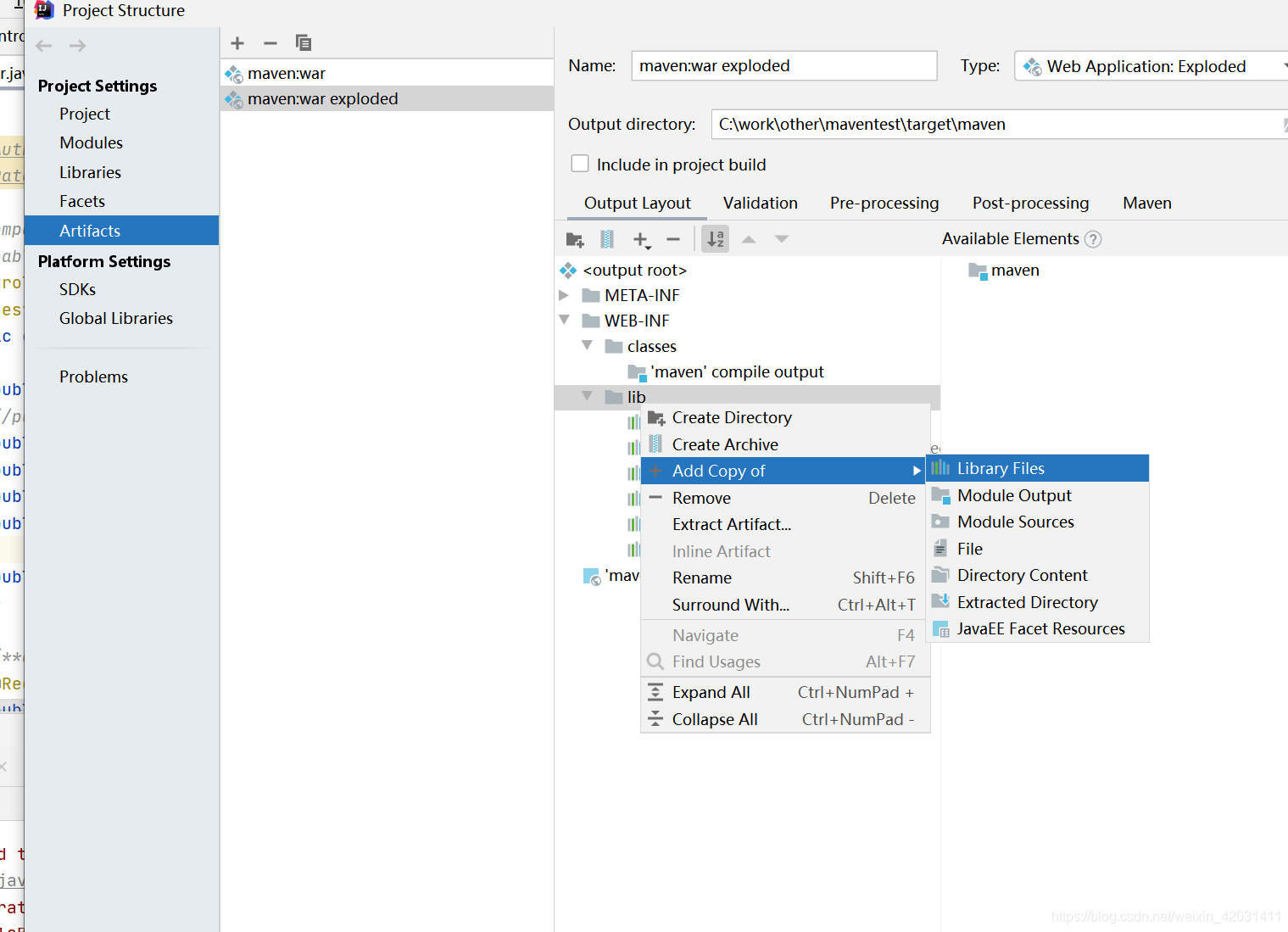Click the JavaEE Facet Resources icon
Image resolution: width=1288 pixels, height=932 pixels.
click(x=940, y=629)
